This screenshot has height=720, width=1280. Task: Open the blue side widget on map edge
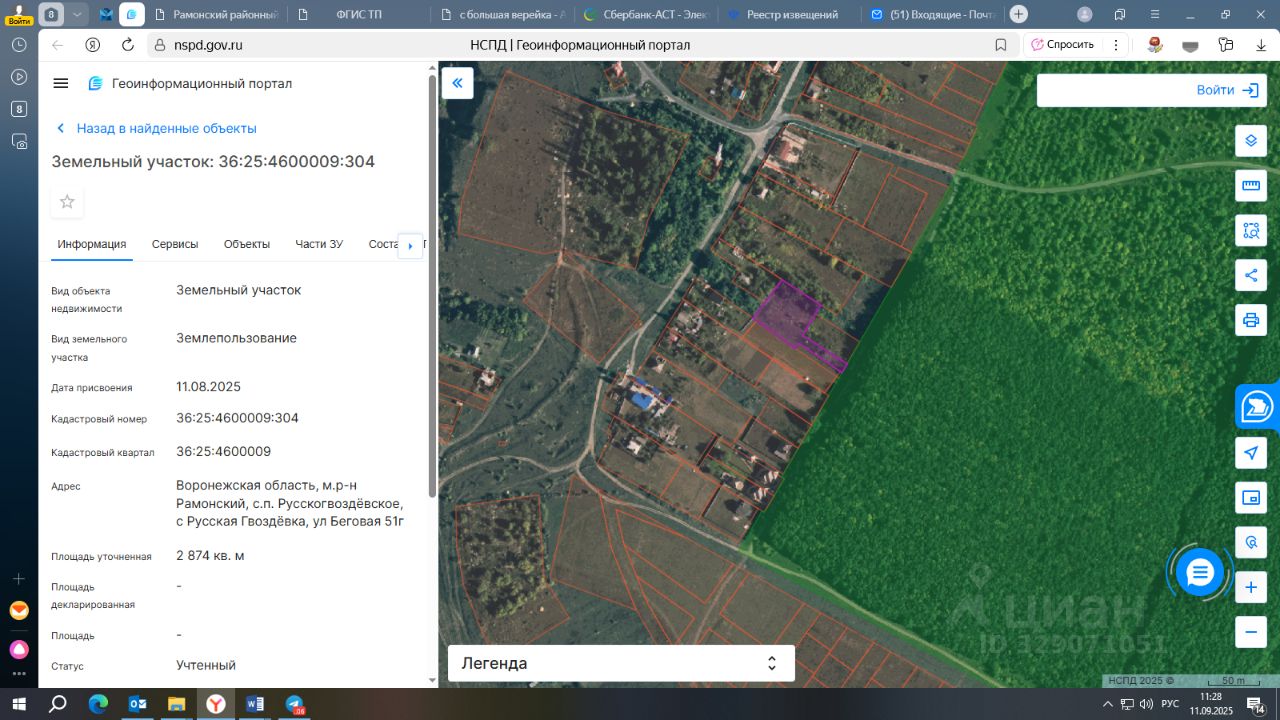click(1257, 407)
